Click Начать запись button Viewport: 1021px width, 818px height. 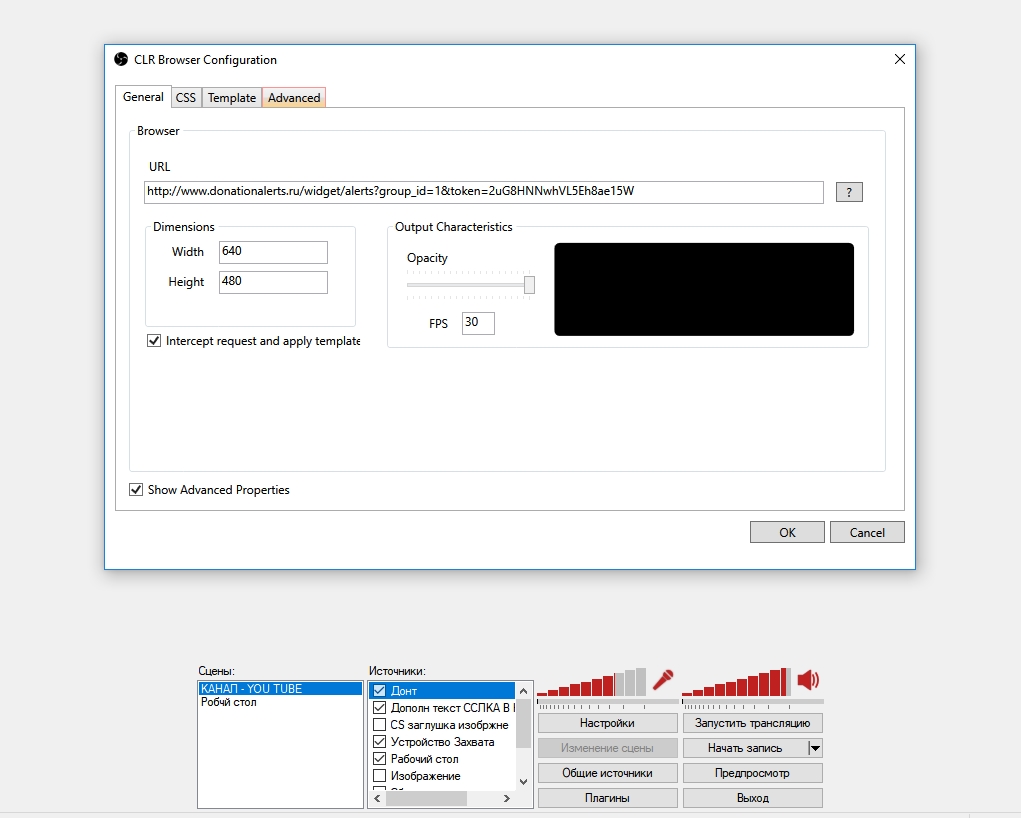pos(745,748)
